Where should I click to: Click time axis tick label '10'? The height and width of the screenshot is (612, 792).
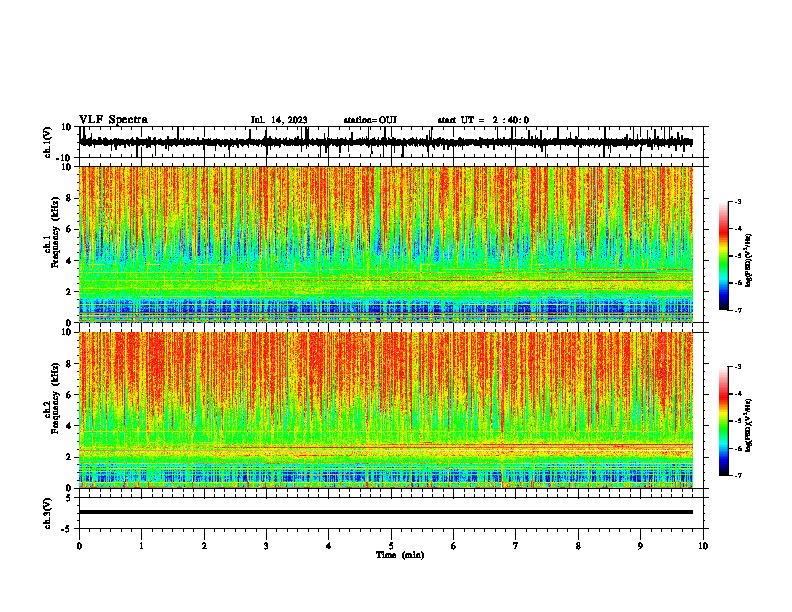703,546
